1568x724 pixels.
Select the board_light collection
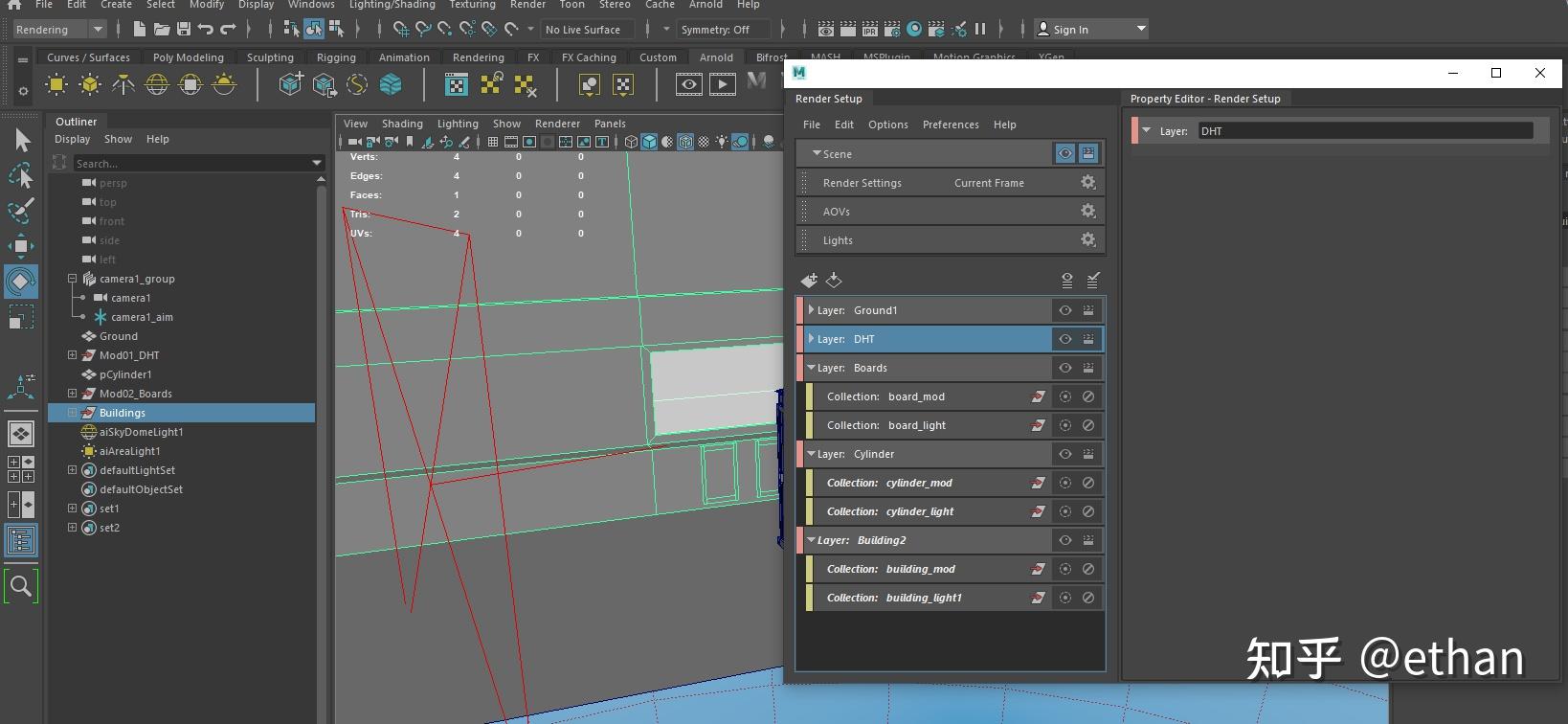click(916, 425)
